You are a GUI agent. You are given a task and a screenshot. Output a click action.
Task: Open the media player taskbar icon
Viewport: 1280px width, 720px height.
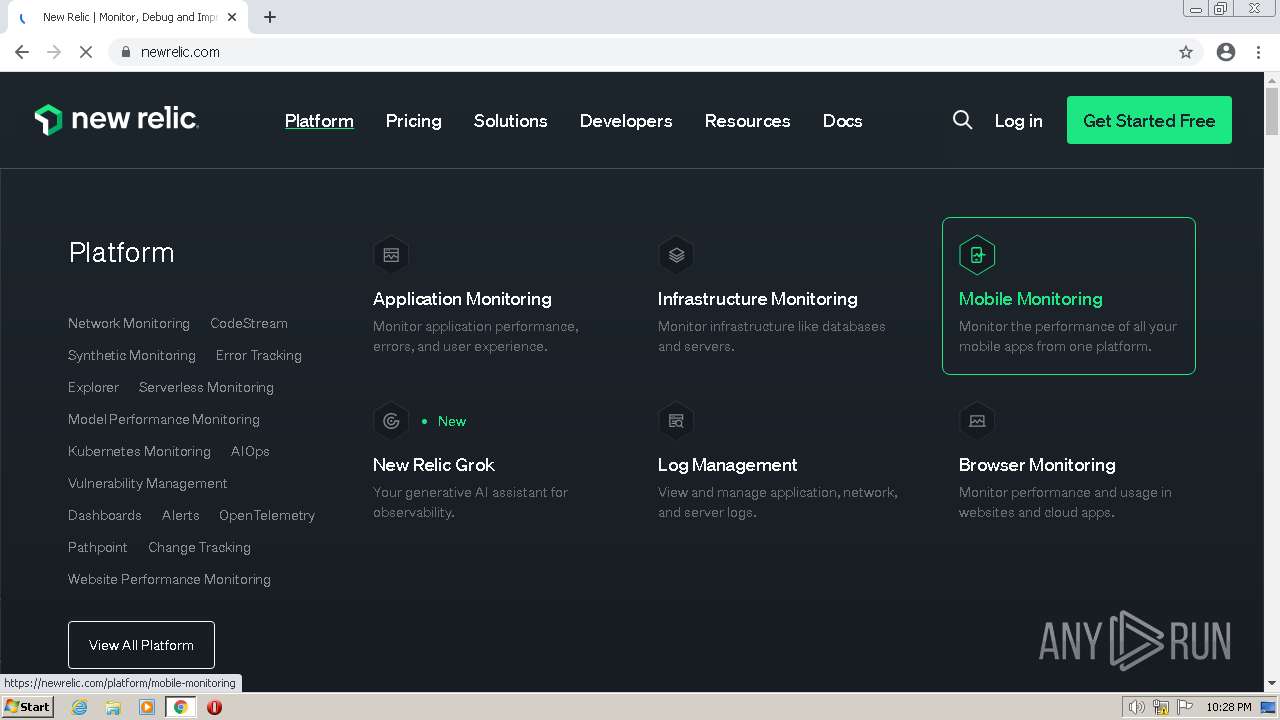(147, 707)
